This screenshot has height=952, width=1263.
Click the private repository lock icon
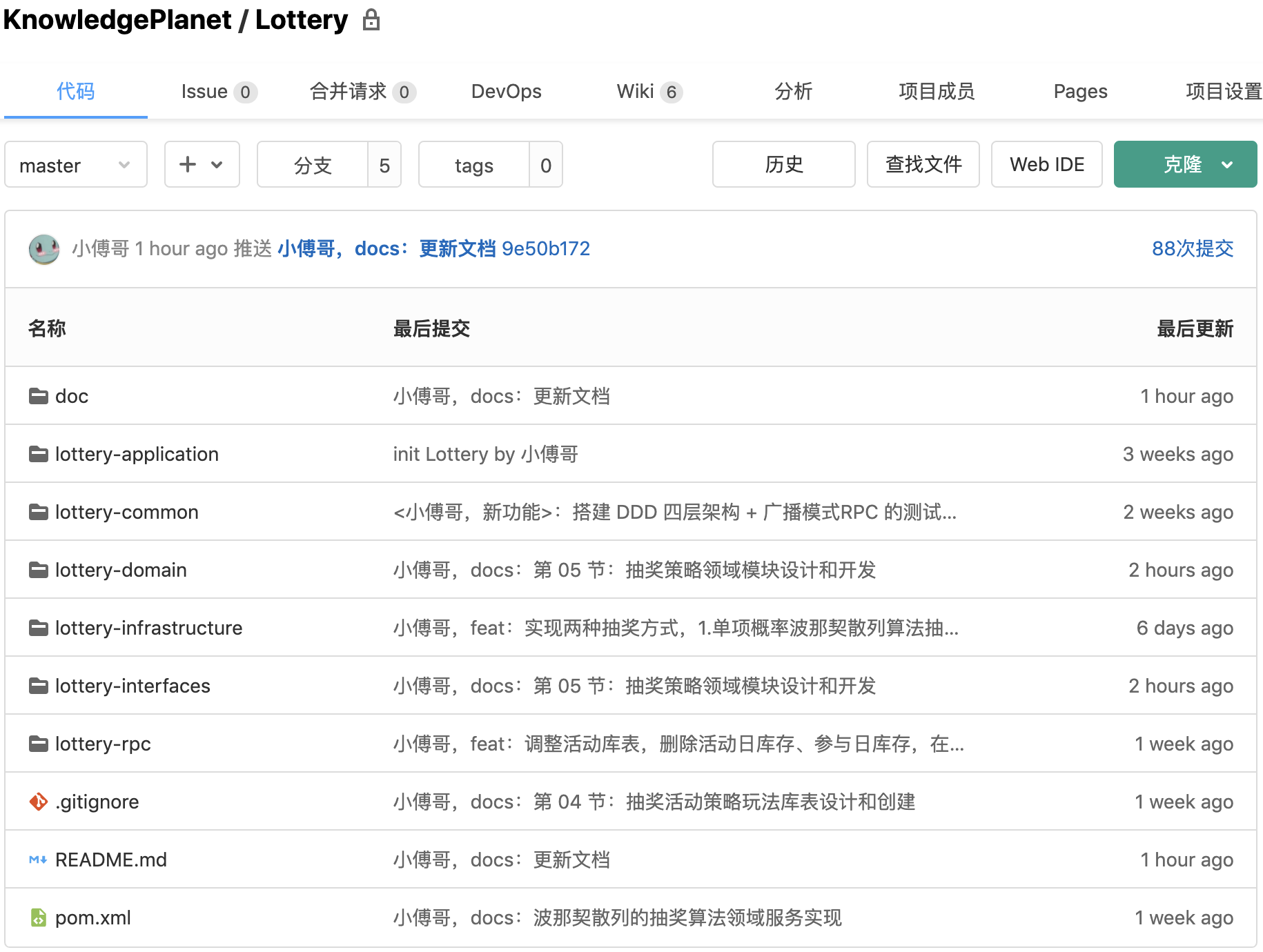(x=371, y=20)
